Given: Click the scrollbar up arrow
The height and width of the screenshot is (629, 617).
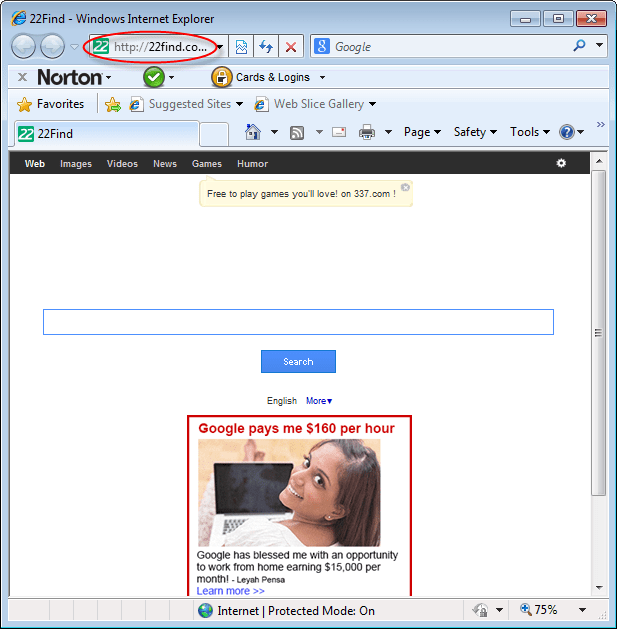Looking at the screenshot, I should point(599,161).
